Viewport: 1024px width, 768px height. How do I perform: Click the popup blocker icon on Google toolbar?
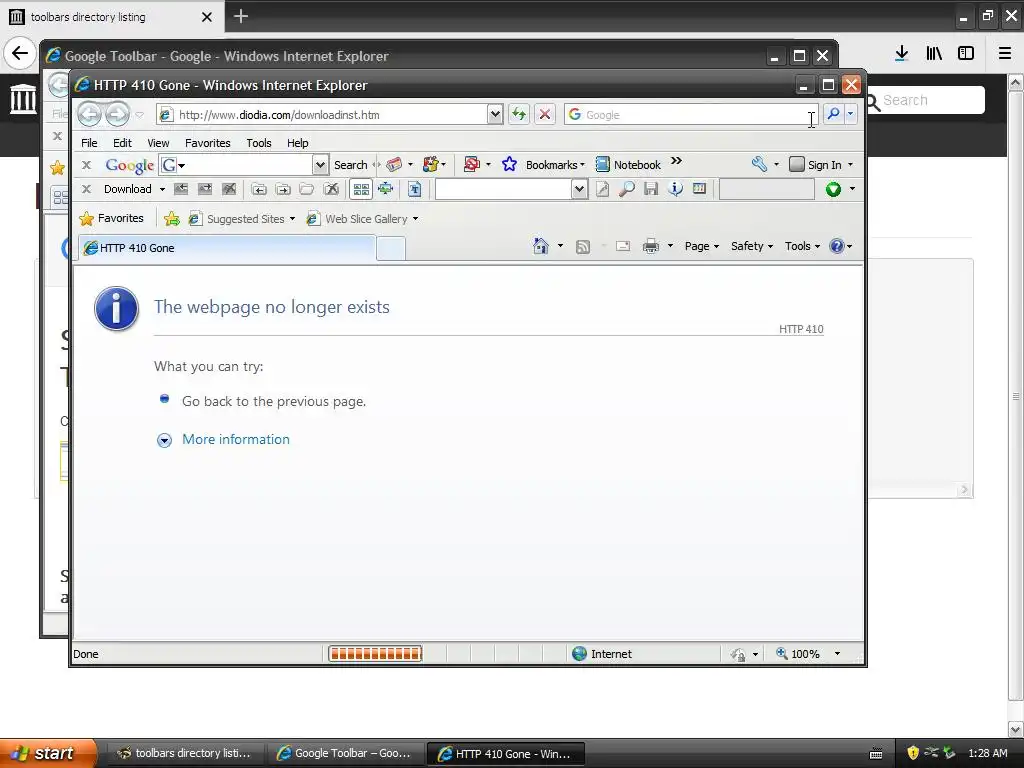pos(472,165)
